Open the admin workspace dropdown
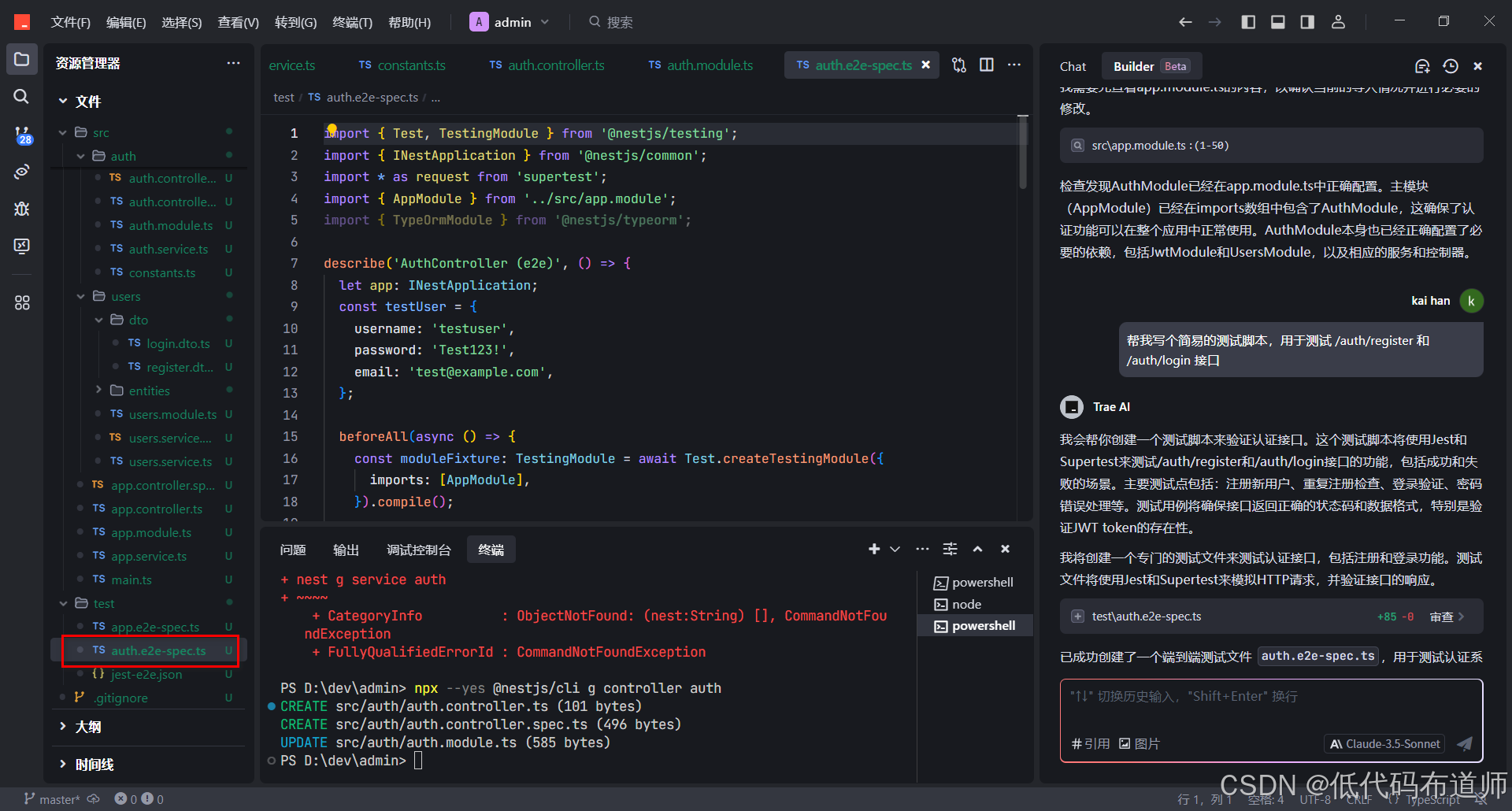The image size is (1512, 811). 510,22
